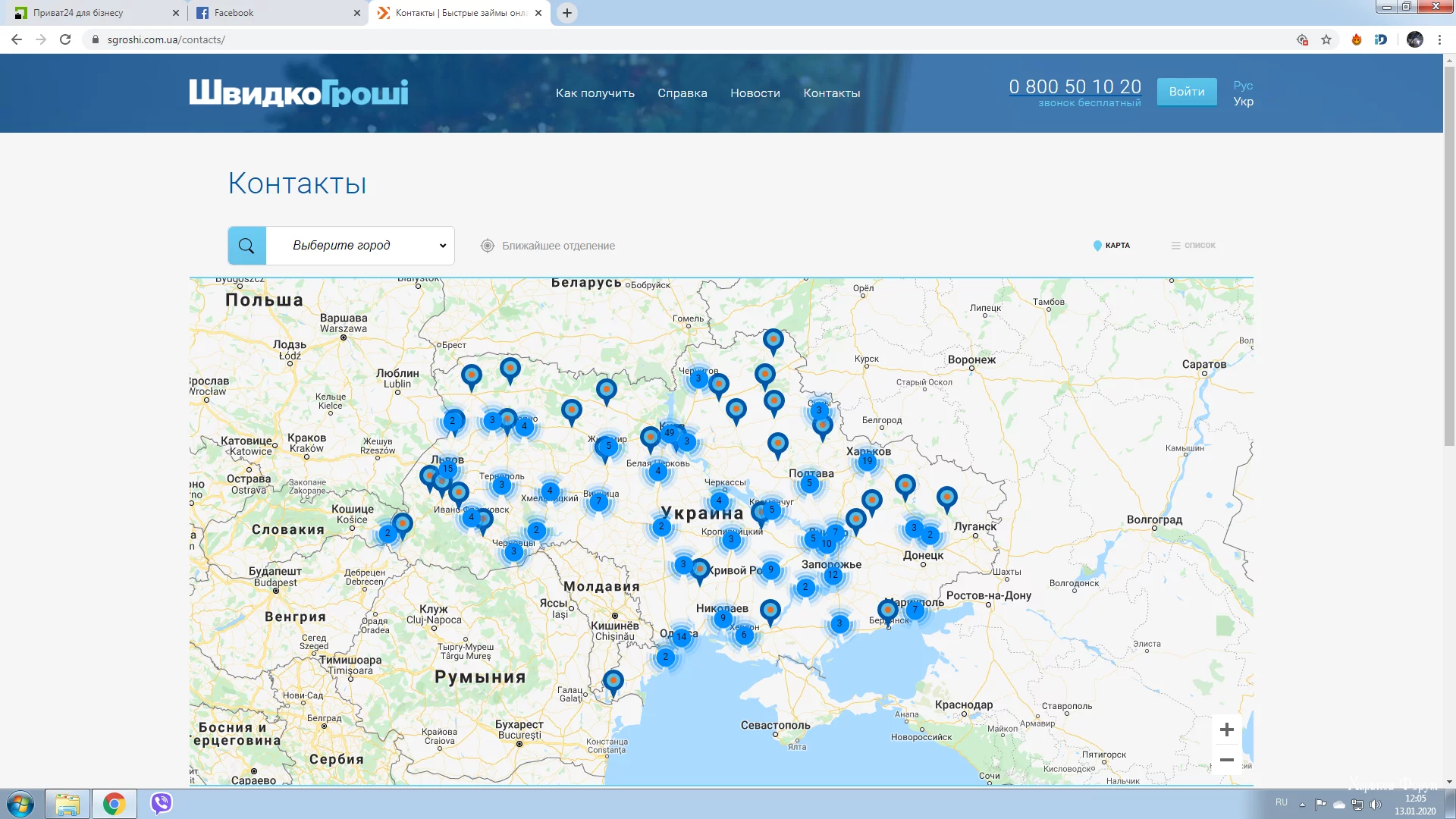Viewport: 1456px width, 819px height.
Task: Open Viber from the taskbar
Action: [x=161, y=803]
